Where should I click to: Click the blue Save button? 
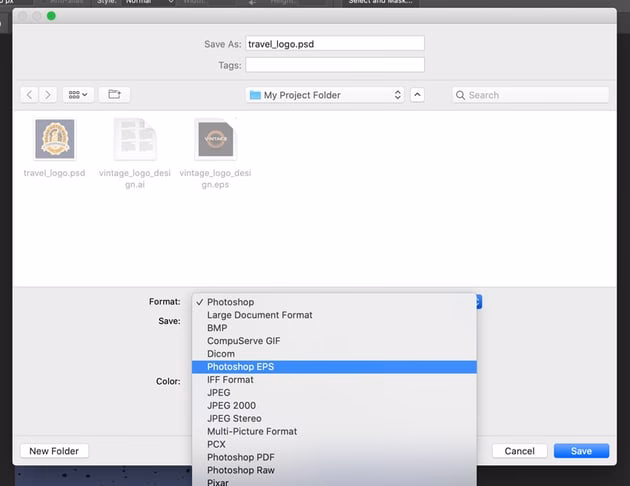pyautogui.click(x=581, y=451)
